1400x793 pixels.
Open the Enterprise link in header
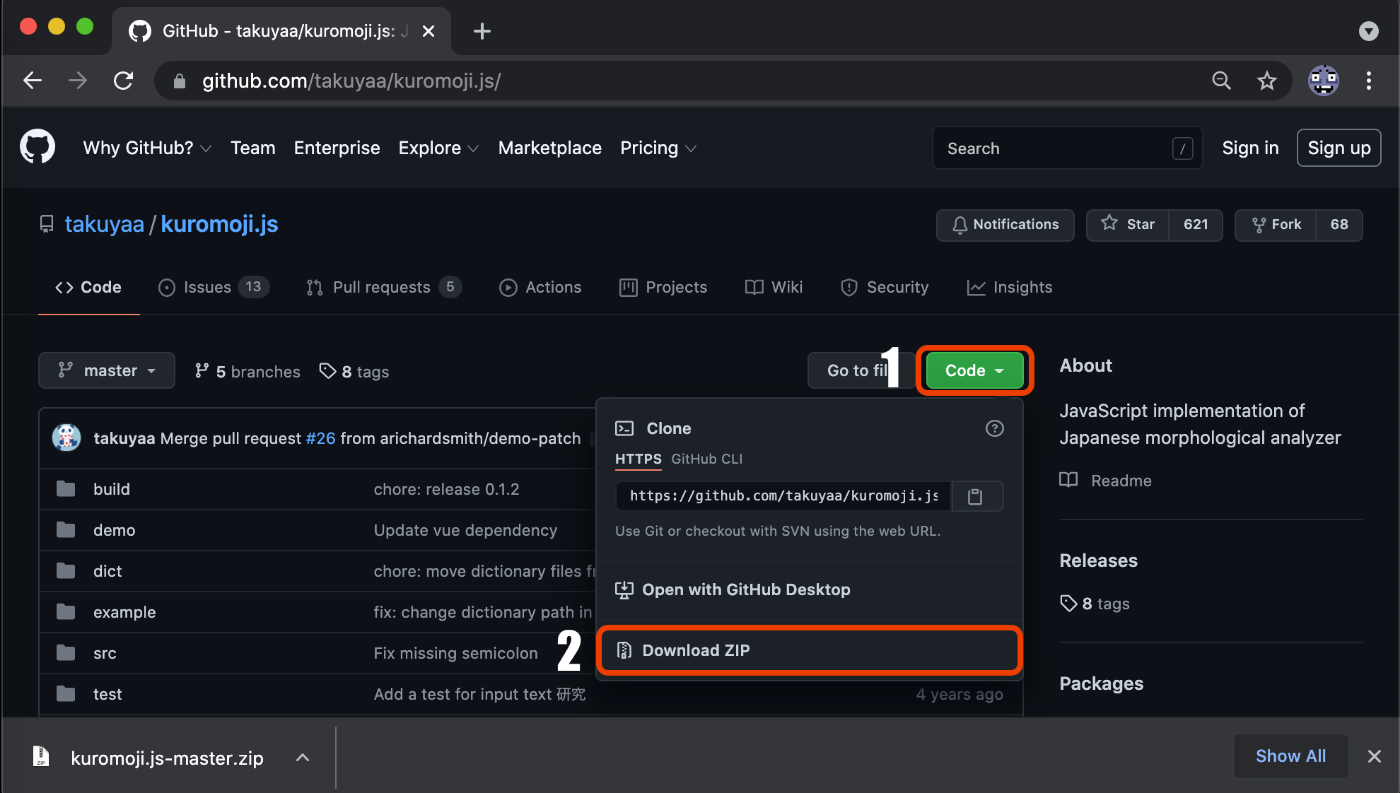pos(337,148)
